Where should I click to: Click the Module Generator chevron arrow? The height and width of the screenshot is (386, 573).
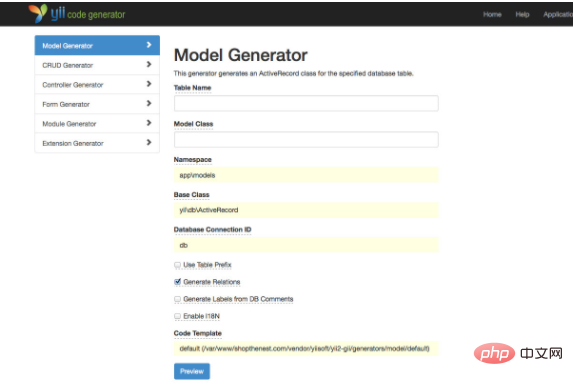[149, 123]
